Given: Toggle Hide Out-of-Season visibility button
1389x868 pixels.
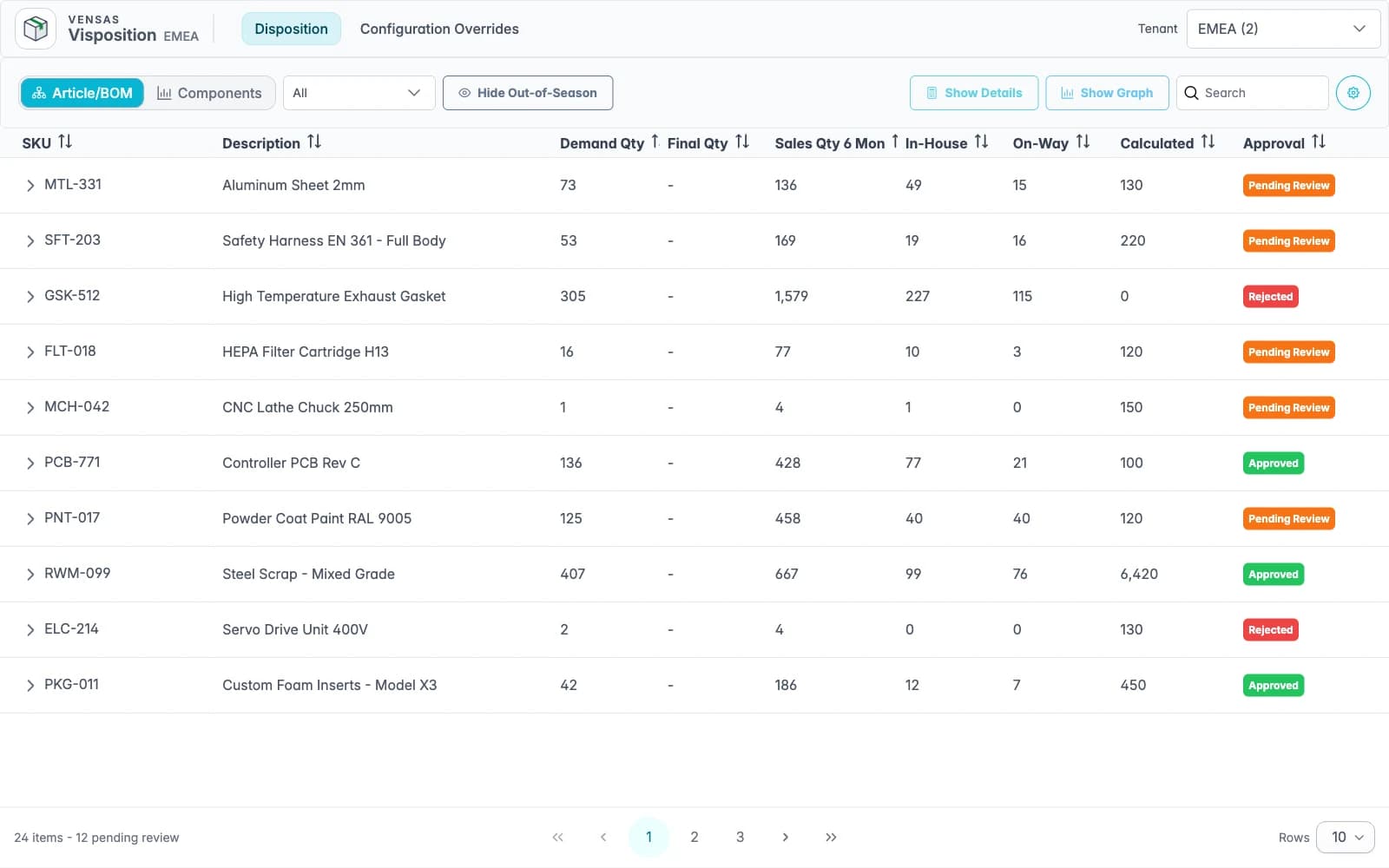Looking at the screenshot, I should tap(528, 93).
